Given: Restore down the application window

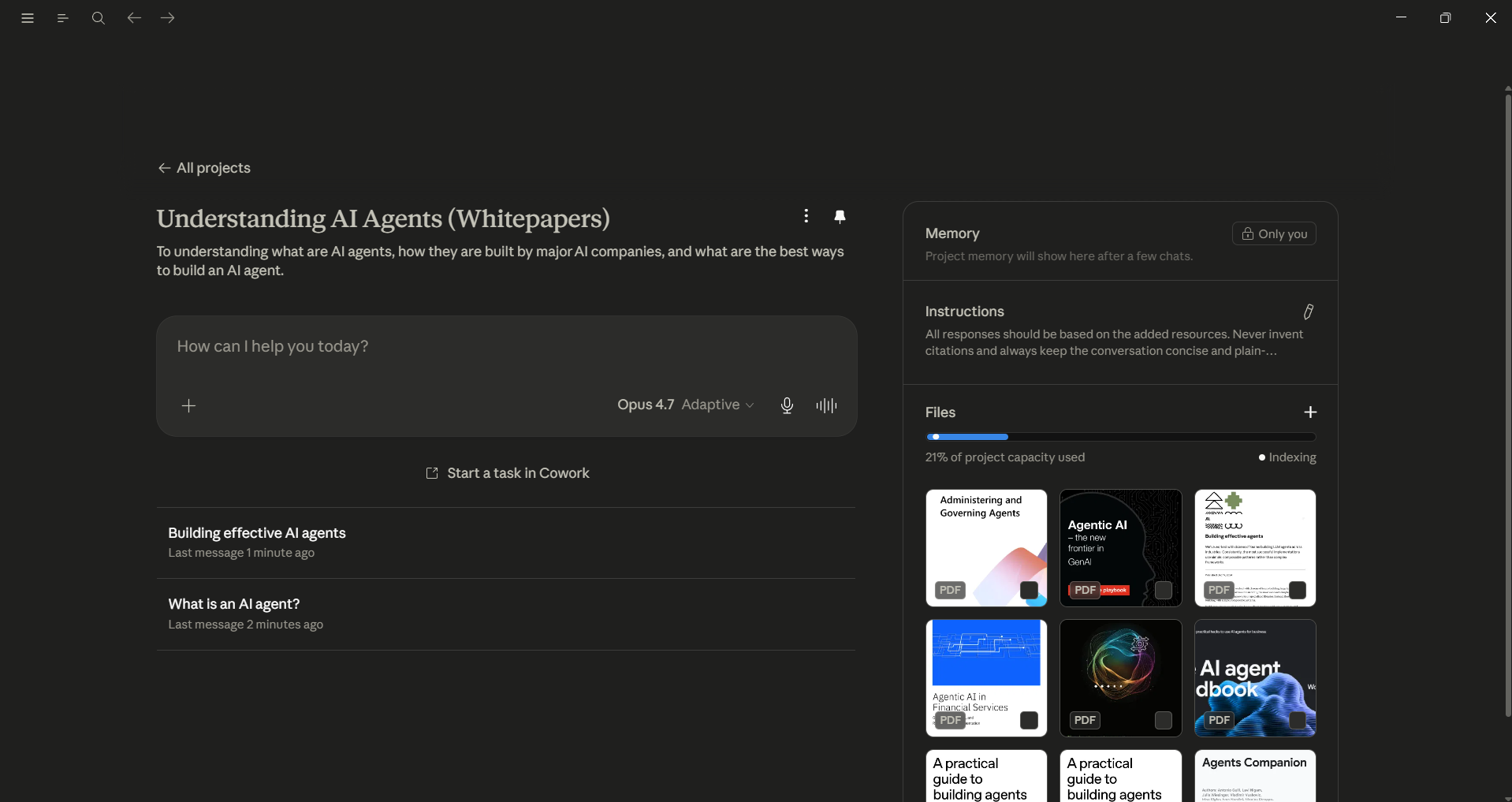Looking at the screenshot, I should pyautogui.click(x=1445, y=18).
